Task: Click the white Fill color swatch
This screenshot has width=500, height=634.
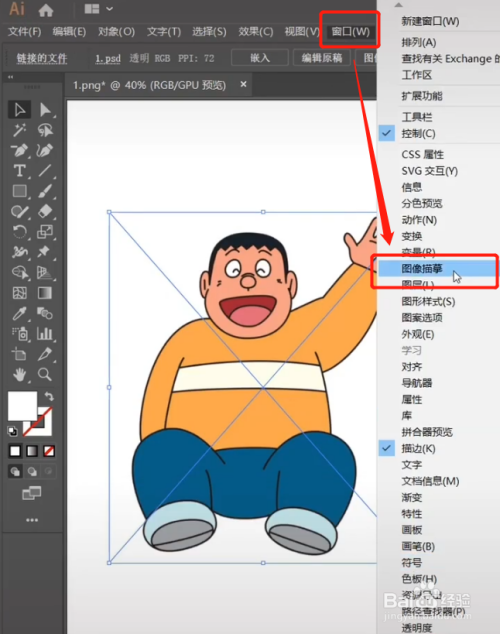Action: [22, 406]
